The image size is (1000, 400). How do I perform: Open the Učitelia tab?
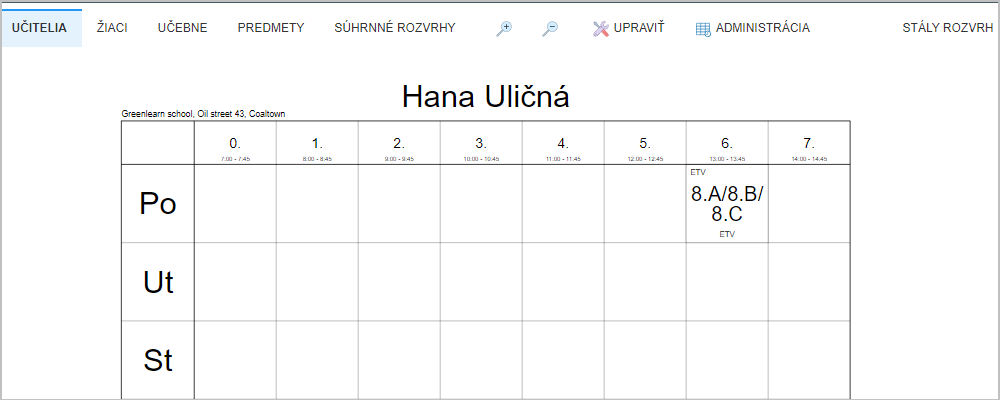pos(40,28)
